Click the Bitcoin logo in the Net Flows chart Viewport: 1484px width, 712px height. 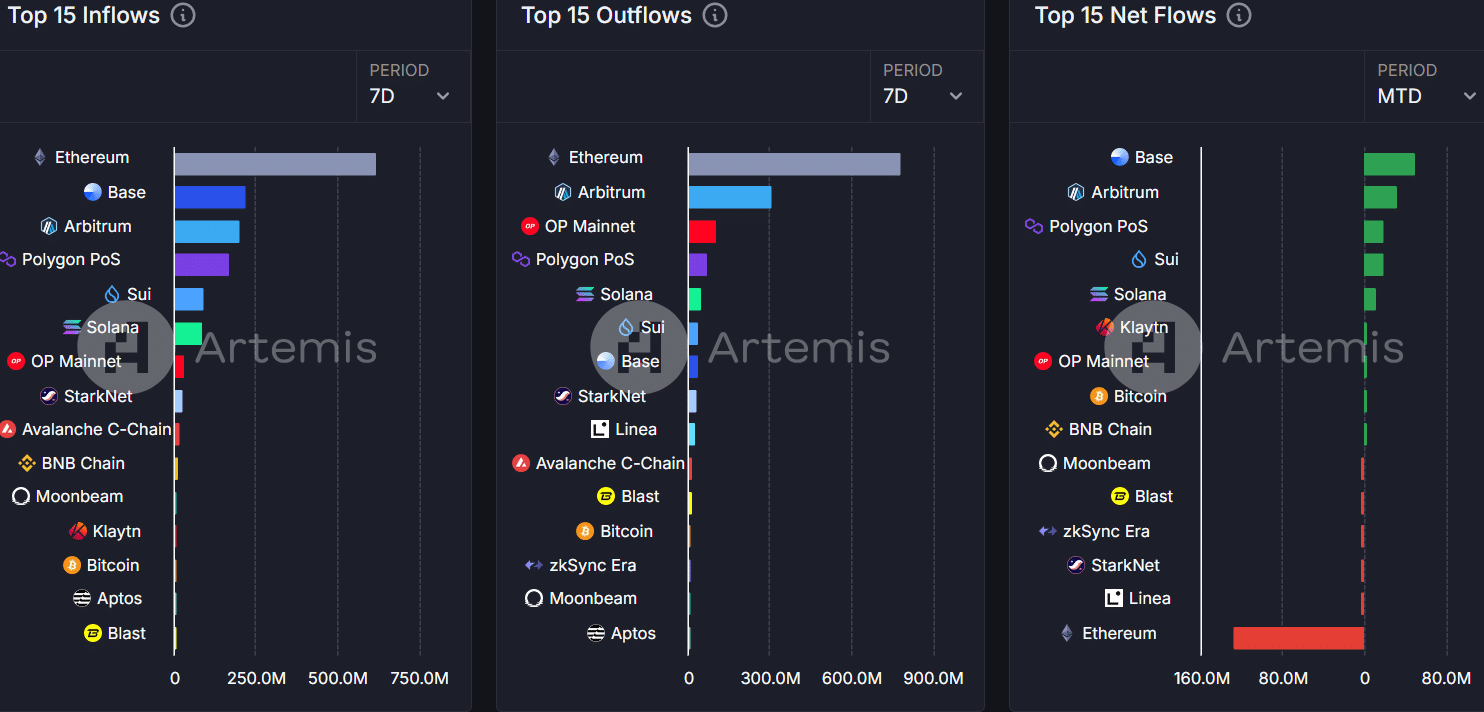tap(1099, 396)
